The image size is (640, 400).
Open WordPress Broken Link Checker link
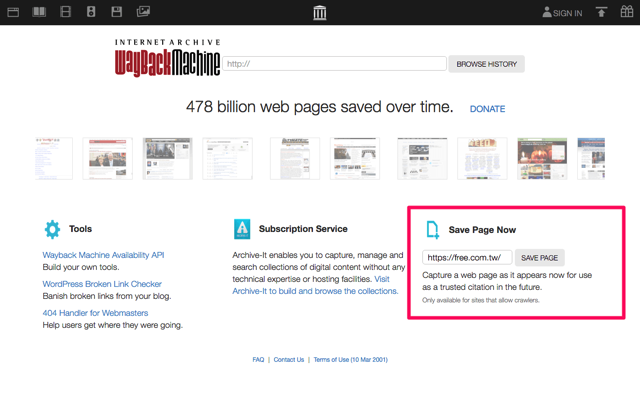[x=102, y=284]
